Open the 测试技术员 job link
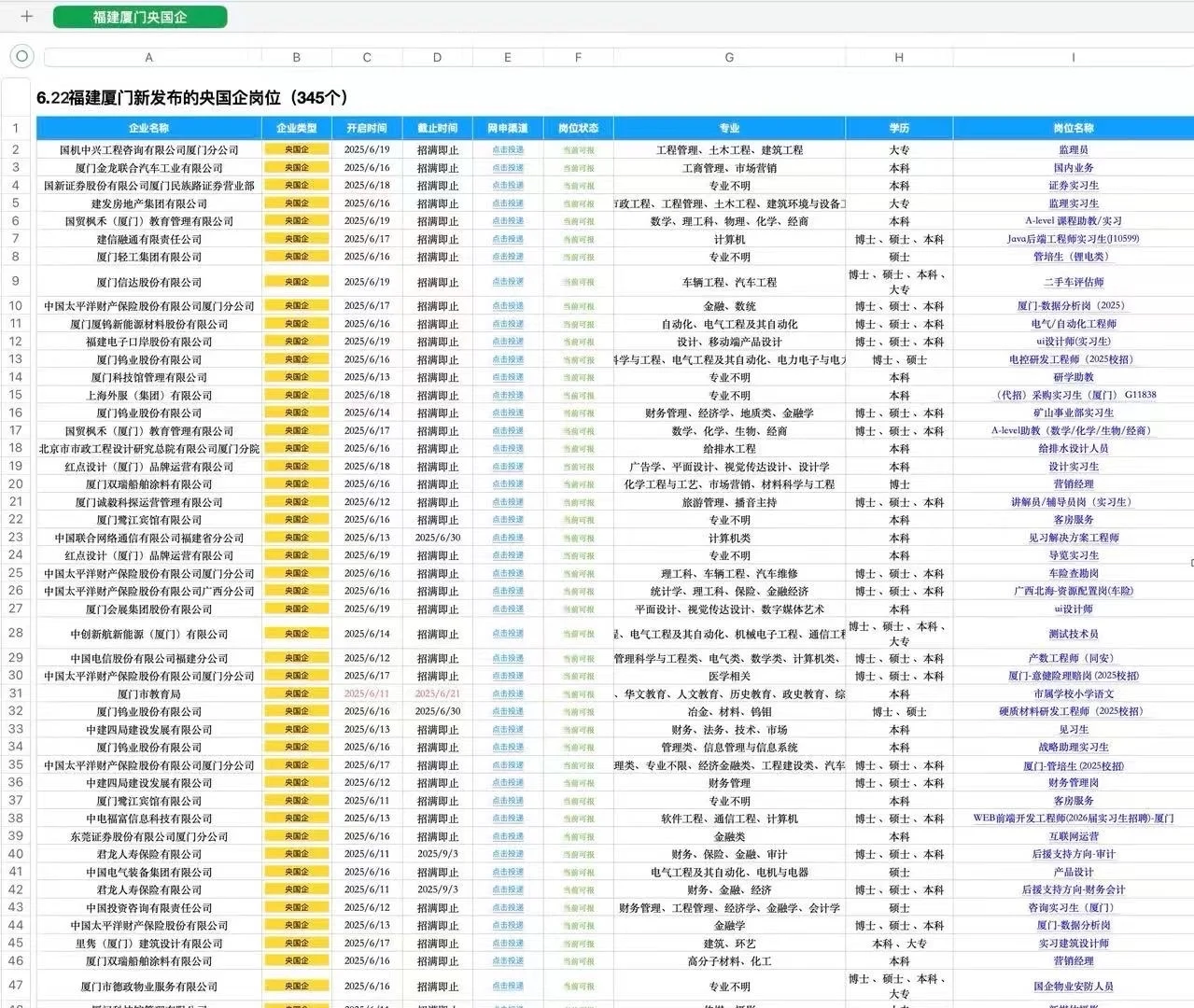The width and height of the screenshot is (1194, 1008). [x=1074, y=634]
